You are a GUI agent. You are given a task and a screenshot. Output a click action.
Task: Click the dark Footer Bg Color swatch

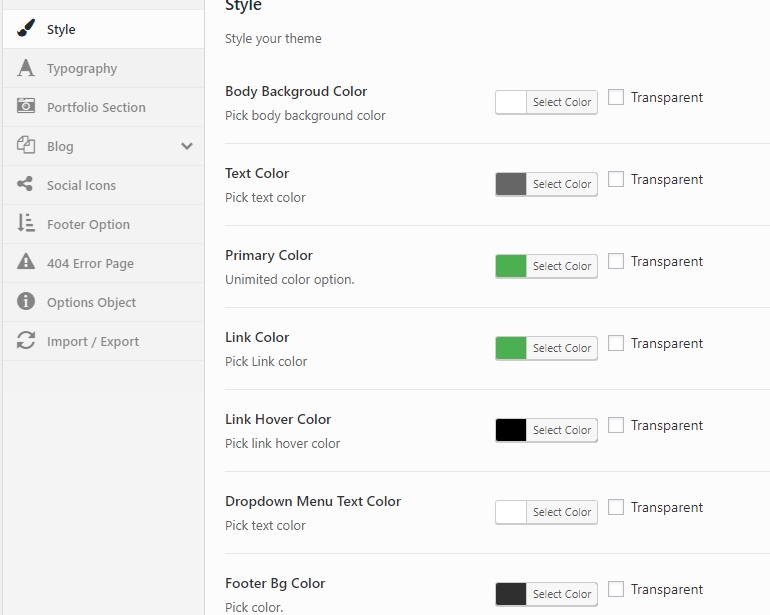[x=511, y=594]
